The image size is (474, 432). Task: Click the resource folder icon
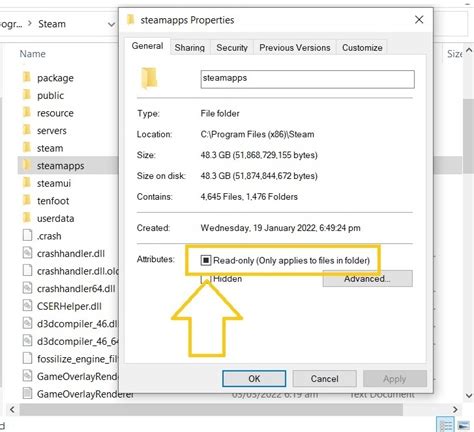pos(27,113)
